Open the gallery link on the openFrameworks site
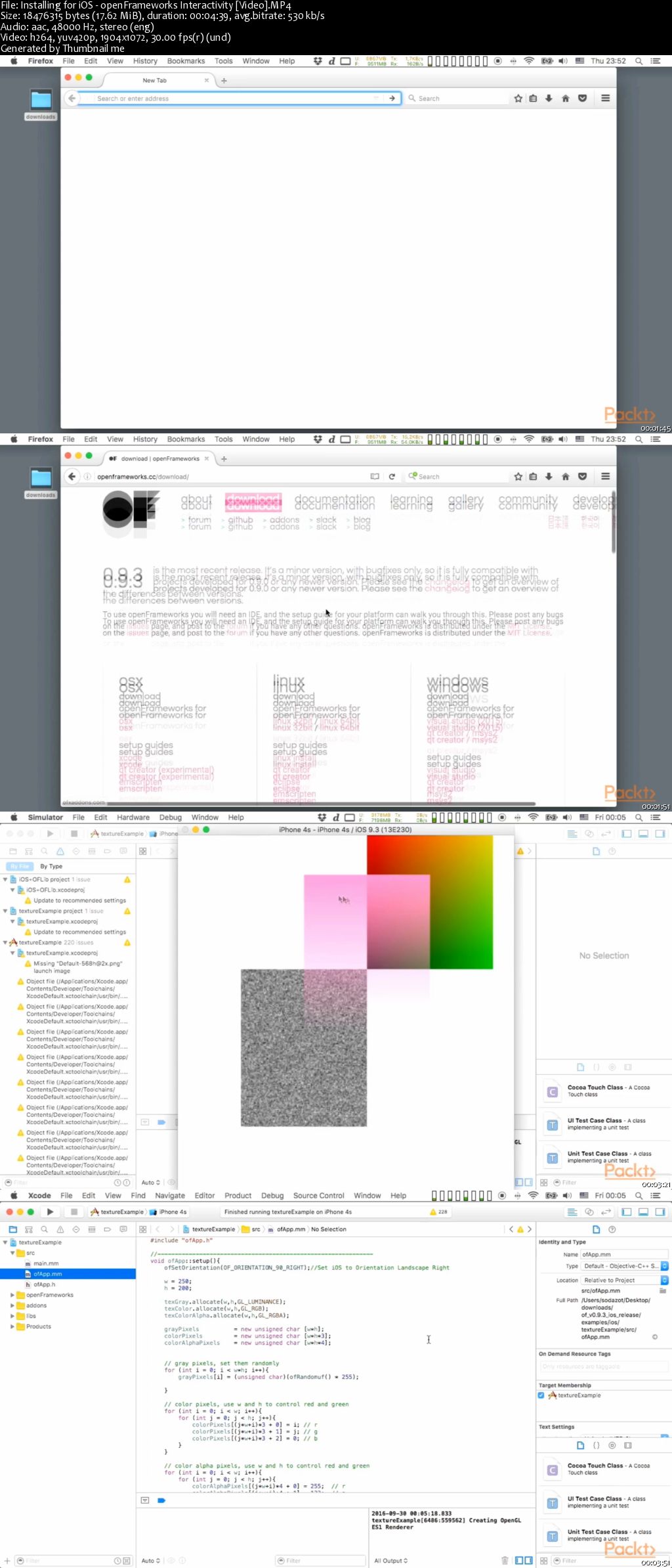 click(466, 502)
